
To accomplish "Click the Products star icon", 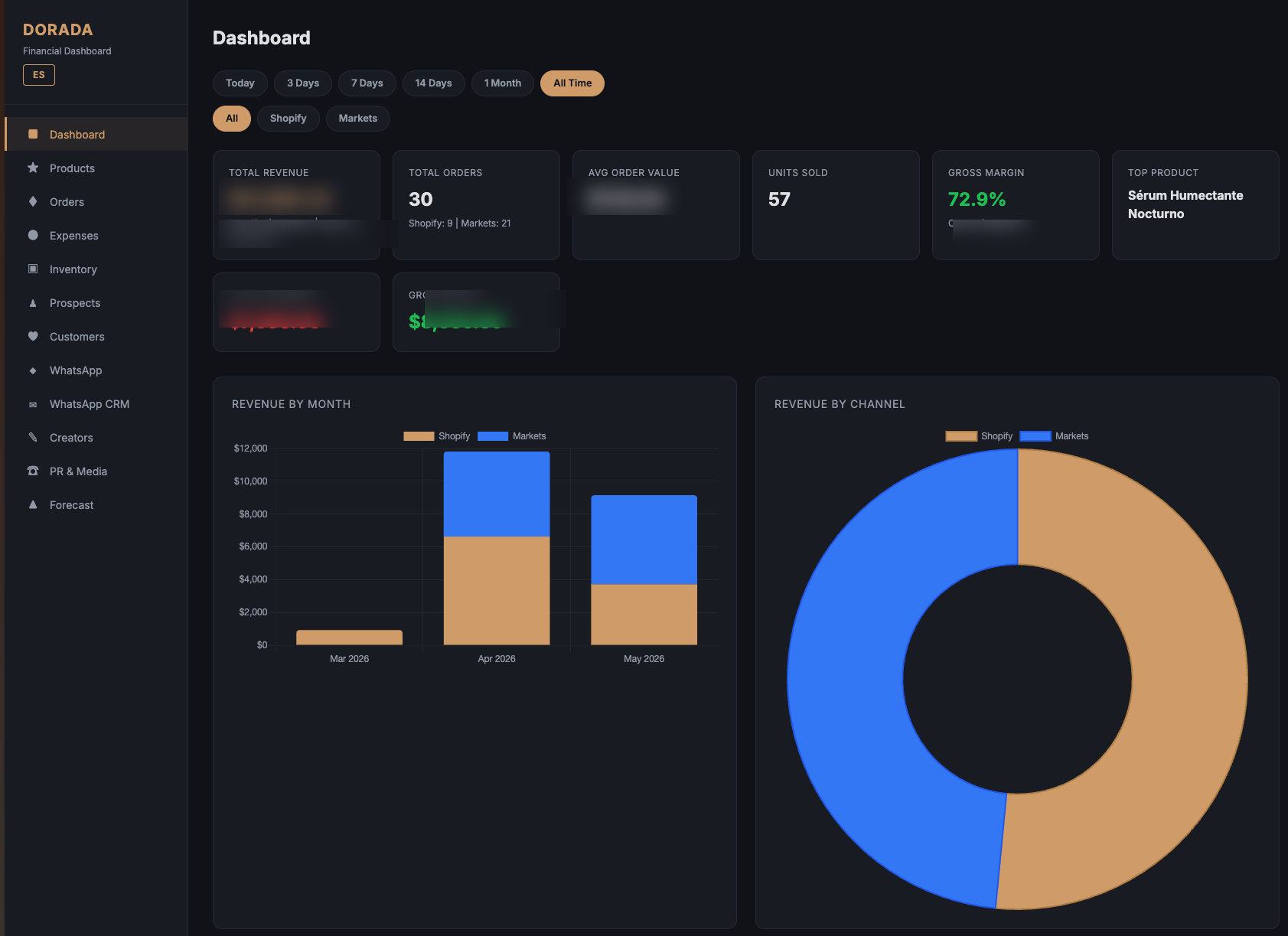I will coord(33,168).
